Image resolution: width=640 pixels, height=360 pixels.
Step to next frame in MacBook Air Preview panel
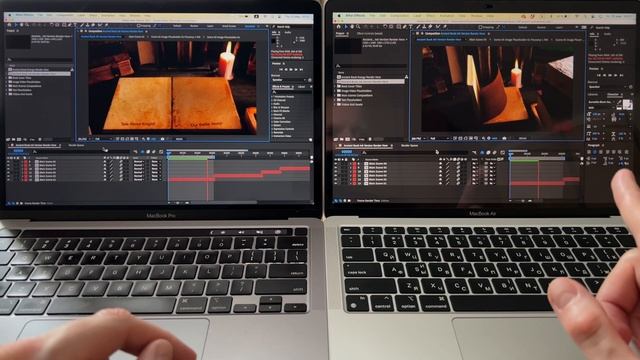(615, 75)
